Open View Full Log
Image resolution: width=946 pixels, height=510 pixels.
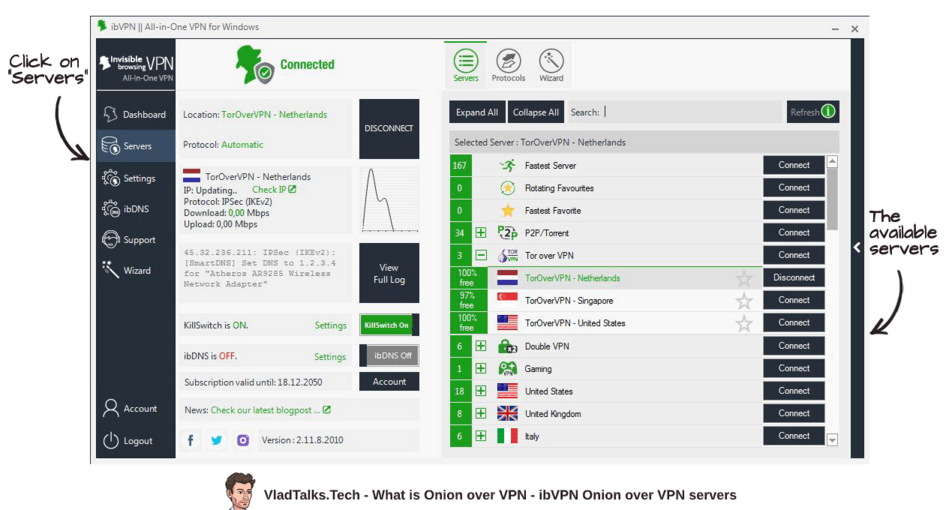[x=389, y=273]
